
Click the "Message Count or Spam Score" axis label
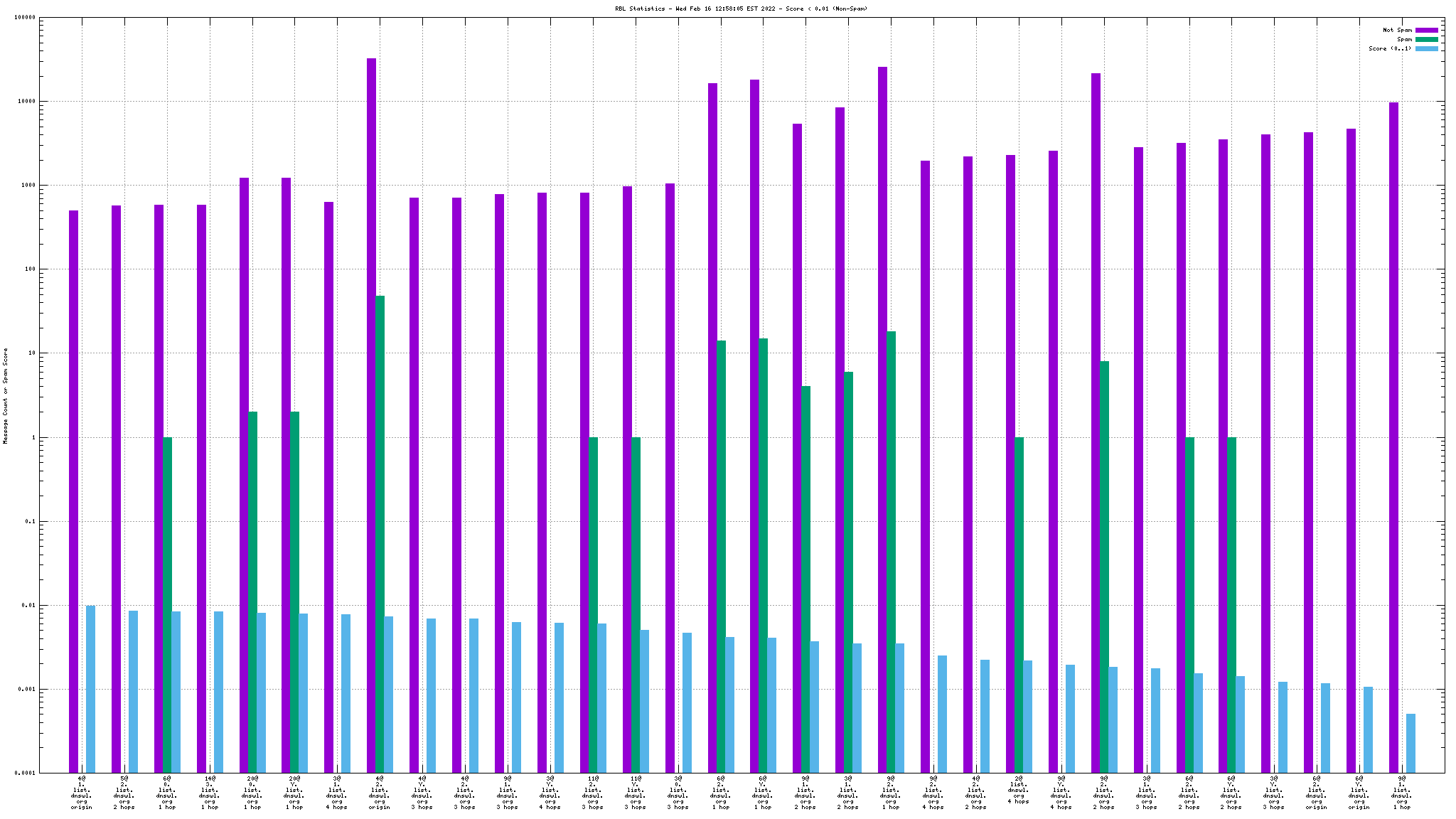pyautogui.click(x=6, y=395)
